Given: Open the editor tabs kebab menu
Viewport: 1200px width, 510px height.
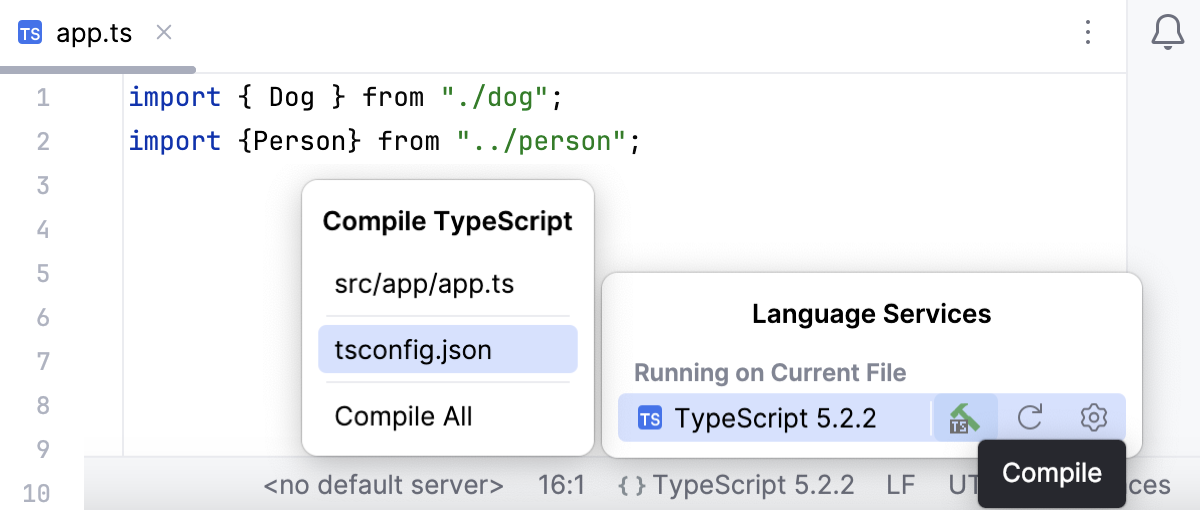Looking at the screenshot, I should [x=1088, y=33].
